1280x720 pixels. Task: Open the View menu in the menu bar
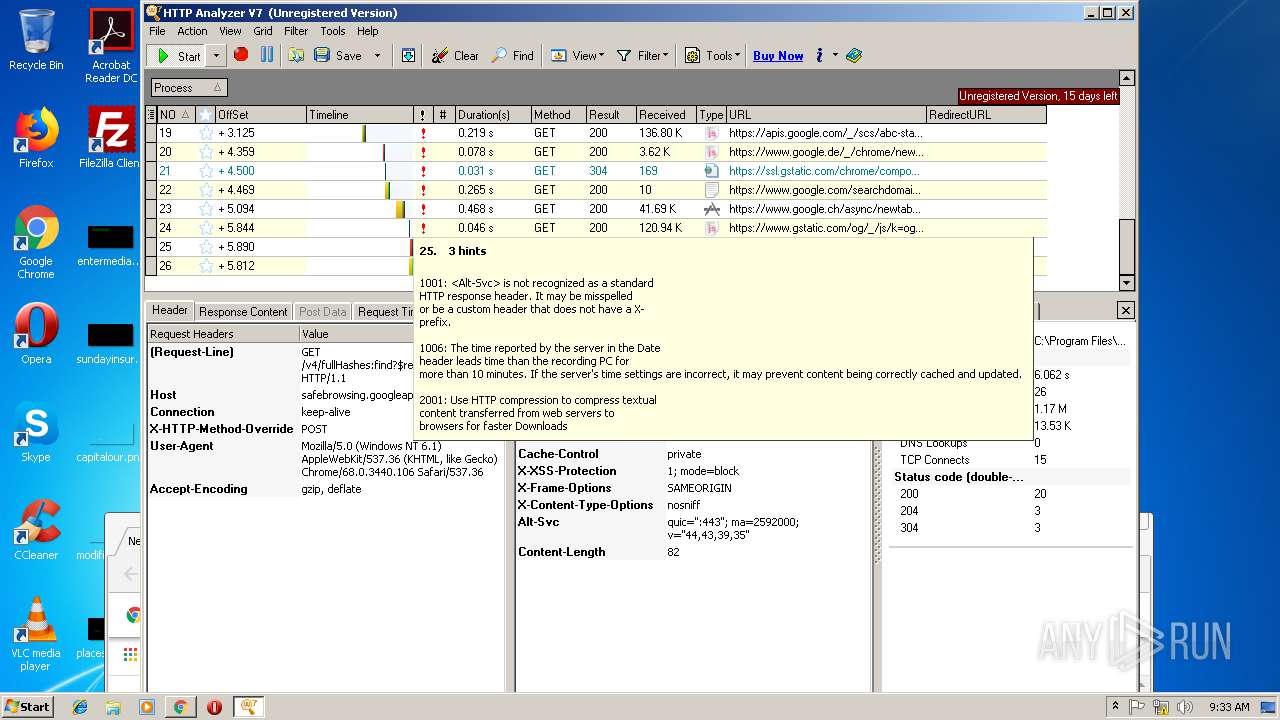pyautogui.click(x=231, y=31)
